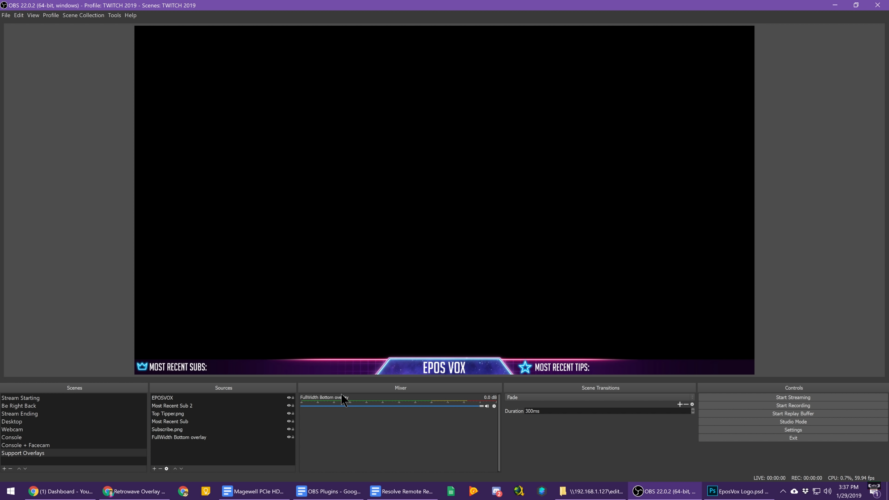
Task: Lock the Most Recent Sub 2 source
Action: tap(293, 406)
